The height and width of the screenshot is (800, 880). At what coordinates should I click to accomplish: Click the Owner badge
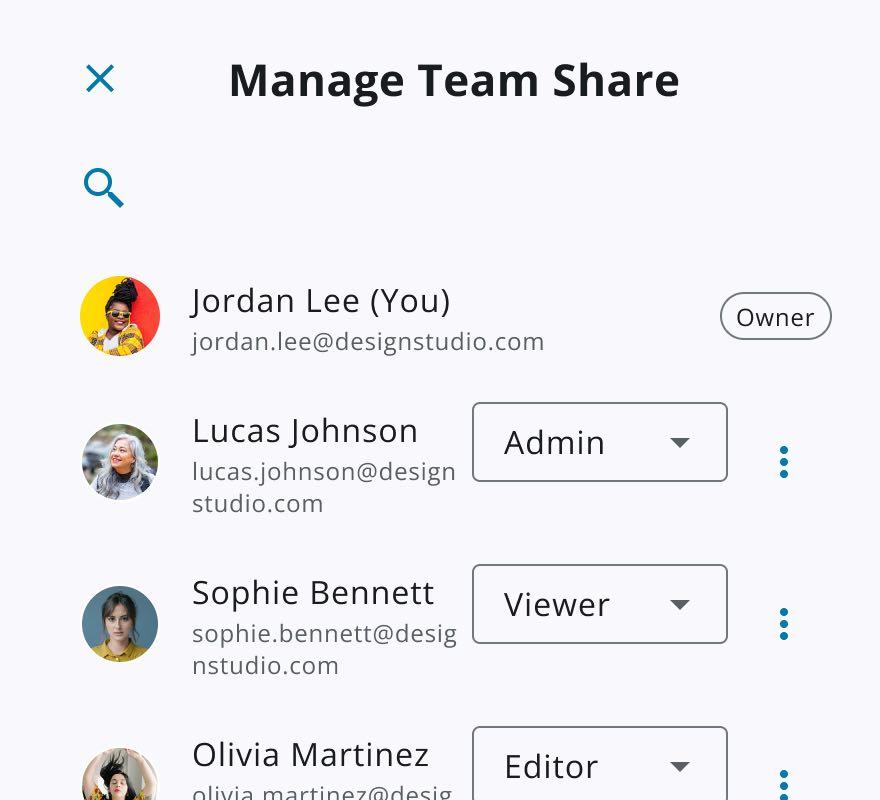pyautogui.click(x=775, y=317)
